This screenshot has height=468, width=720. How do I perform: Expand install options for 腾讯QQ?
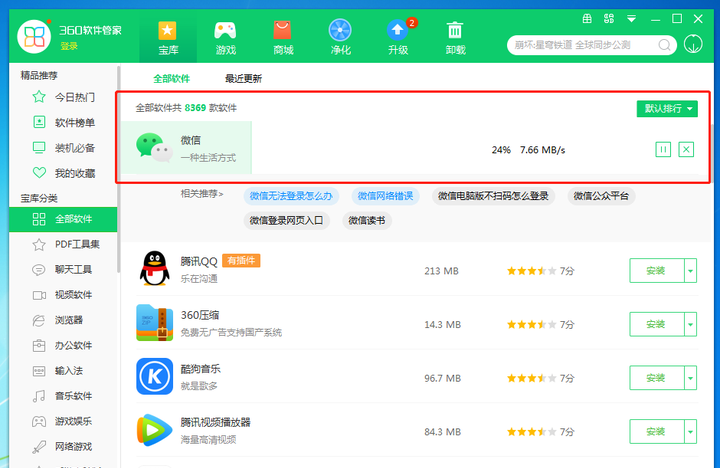(691, 271)
